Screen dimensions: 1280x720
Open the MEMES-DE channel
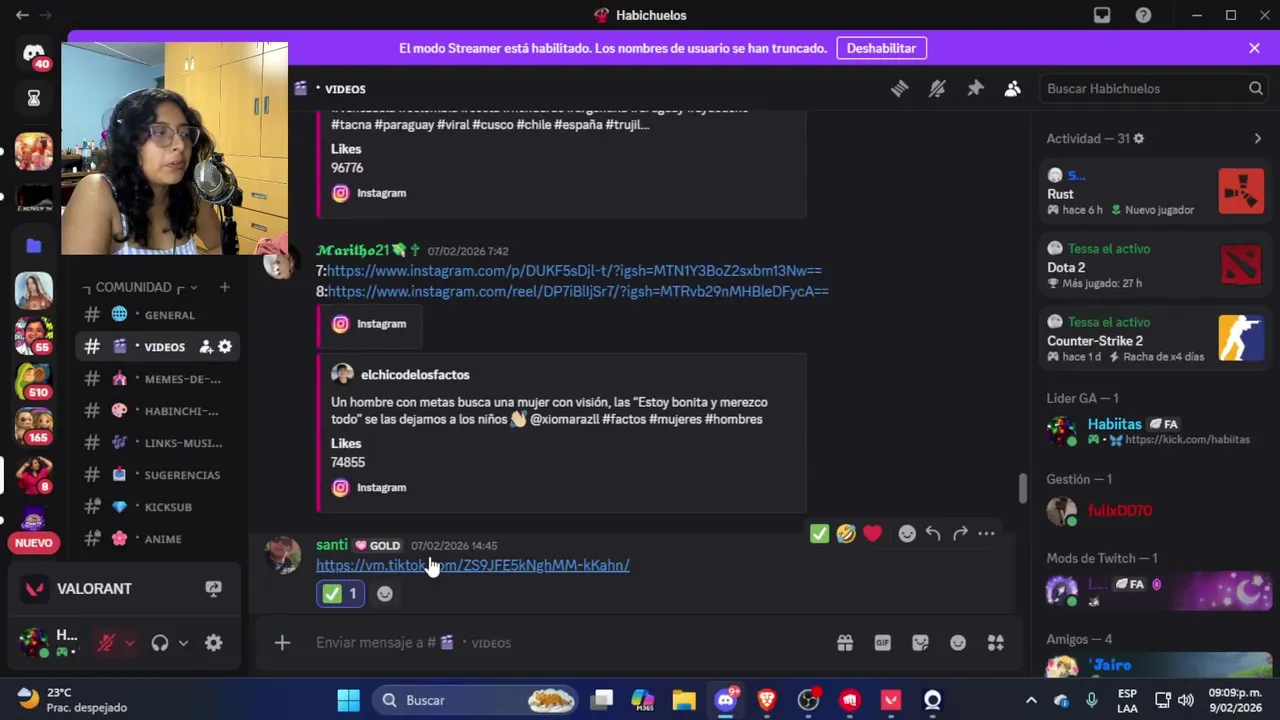tap(158, 379)
